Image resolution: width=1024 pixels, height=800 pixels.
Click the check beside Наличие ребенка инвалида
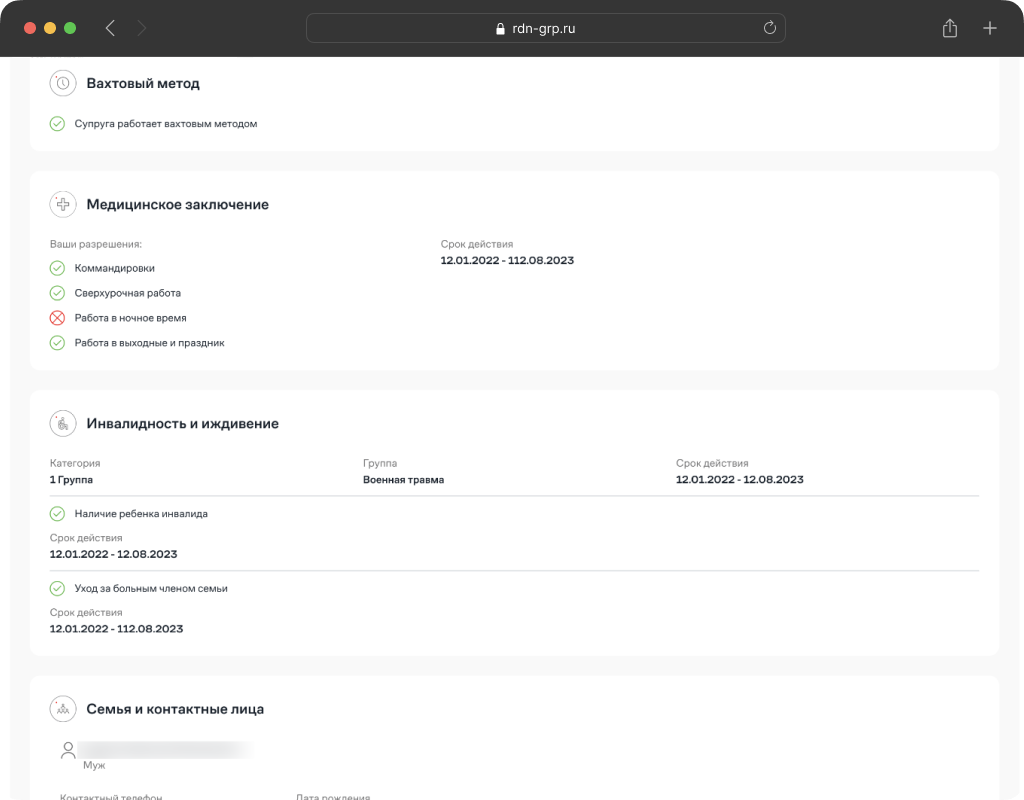coord(57,513)
